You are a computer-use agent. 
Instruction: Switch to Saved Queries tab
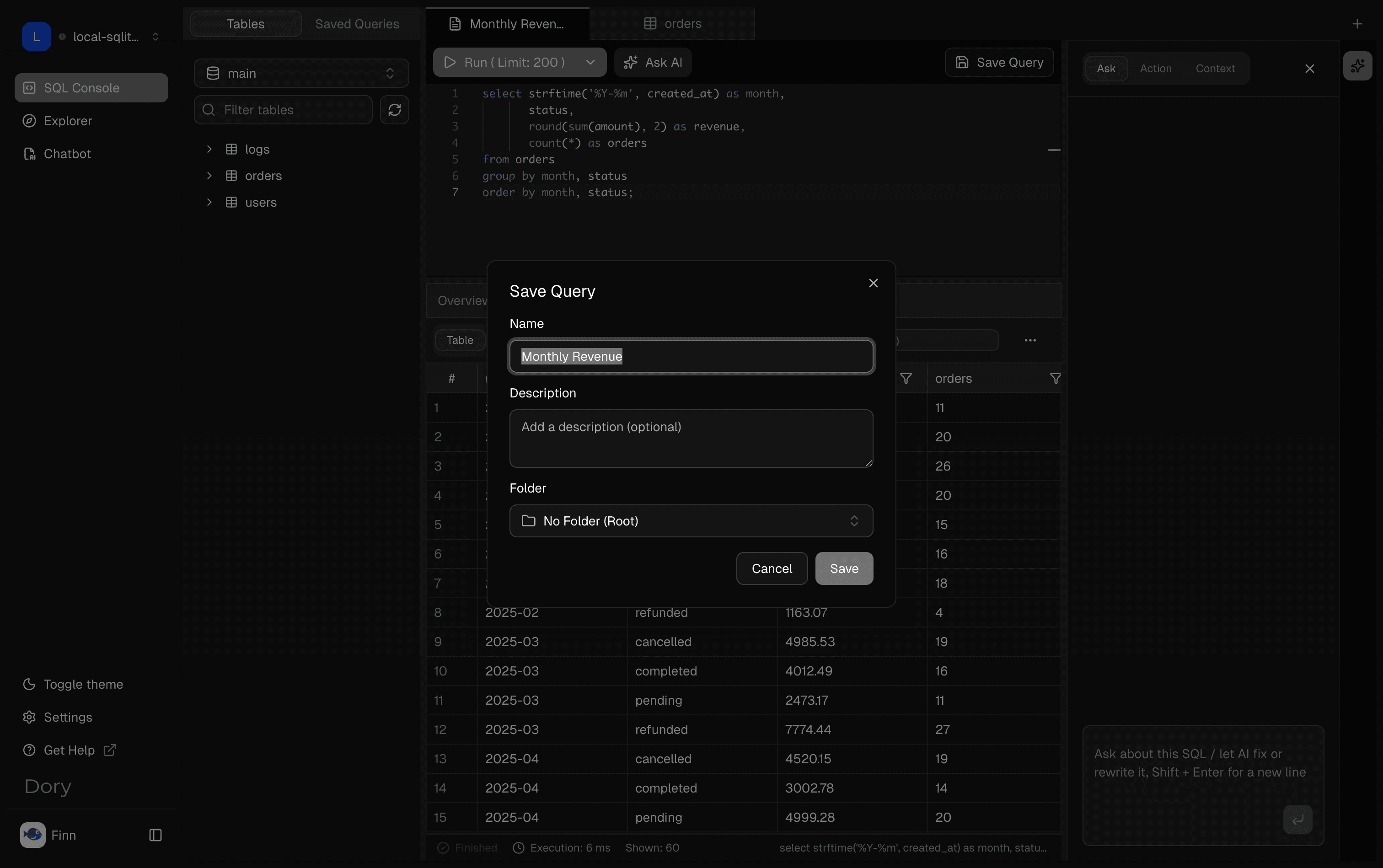pyautogui.click(x=357, y=24)
